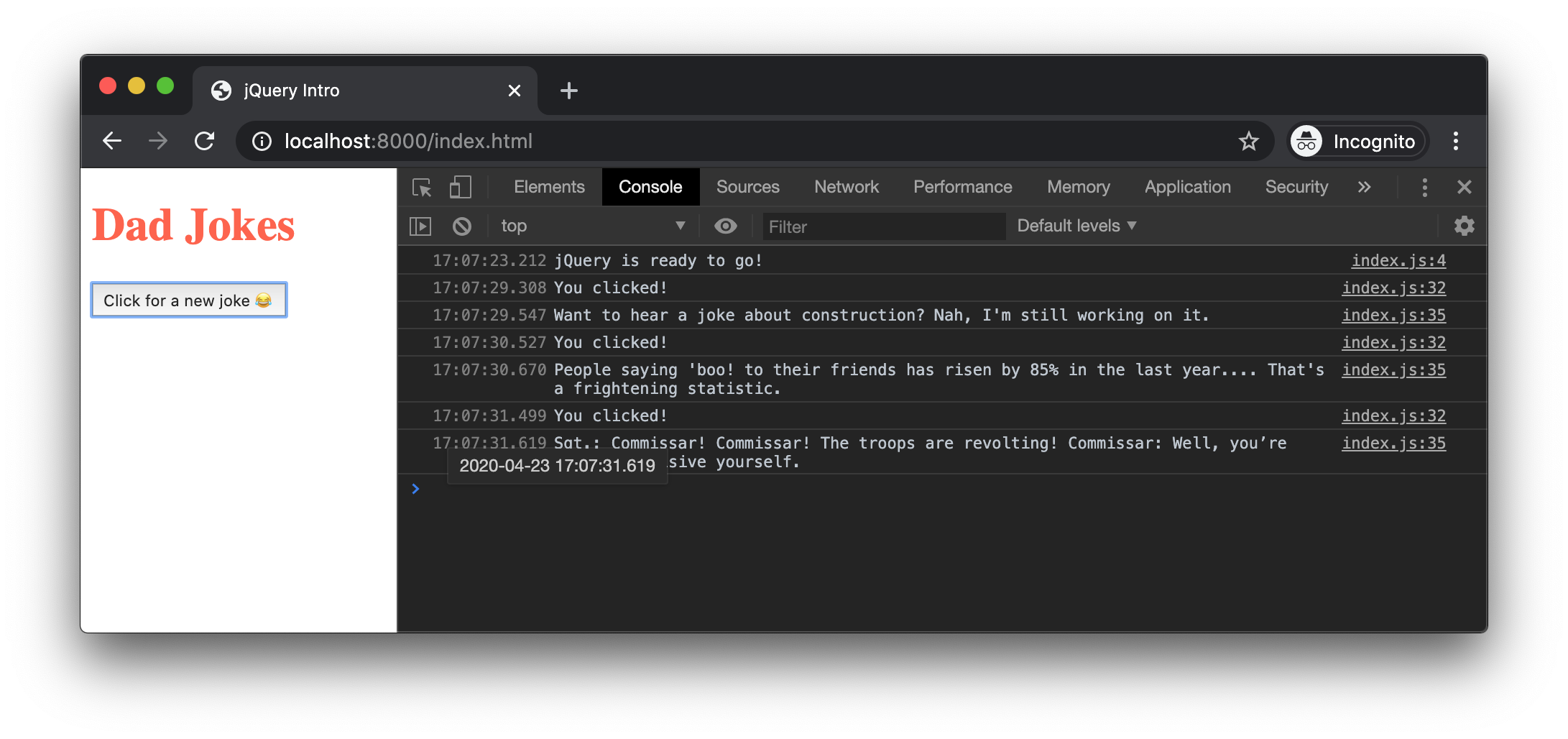Focus the console command prompt
Viewport: 1568px width, 739px height.
(575, 489)
